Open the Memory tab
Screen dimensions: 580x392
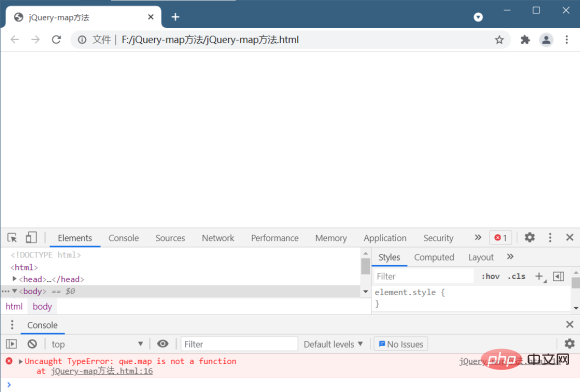(x=331, y=238)
